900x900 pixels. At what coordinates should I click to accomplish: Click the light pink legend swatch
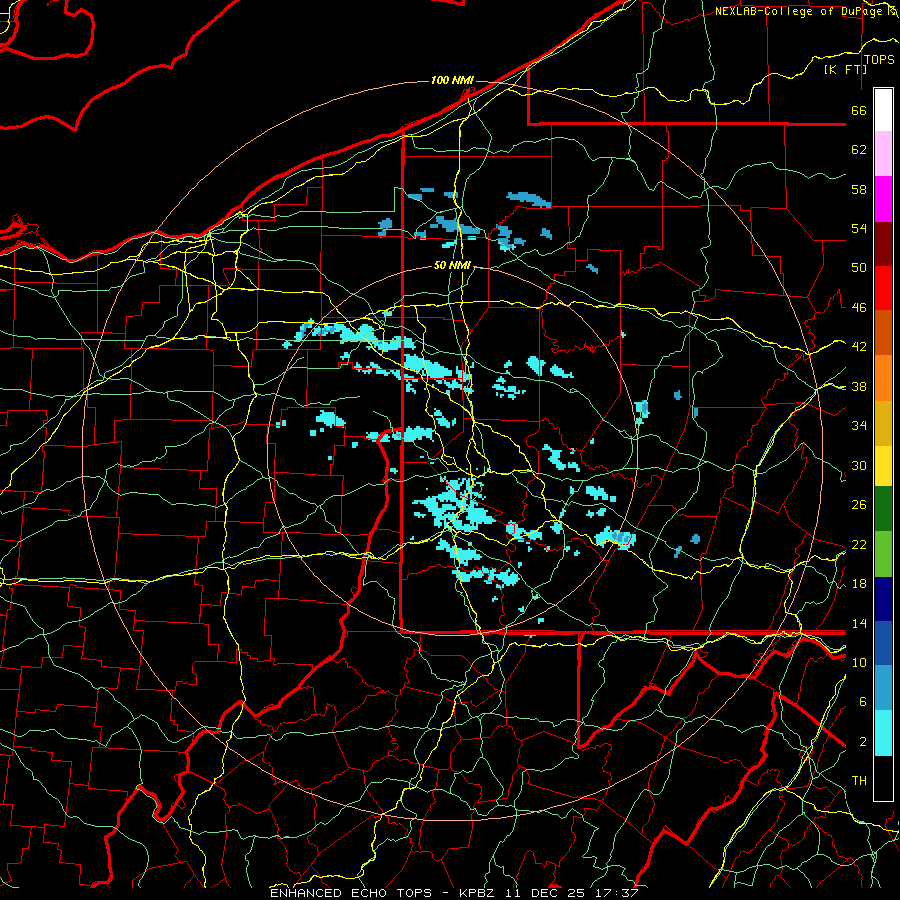point(883,154)
